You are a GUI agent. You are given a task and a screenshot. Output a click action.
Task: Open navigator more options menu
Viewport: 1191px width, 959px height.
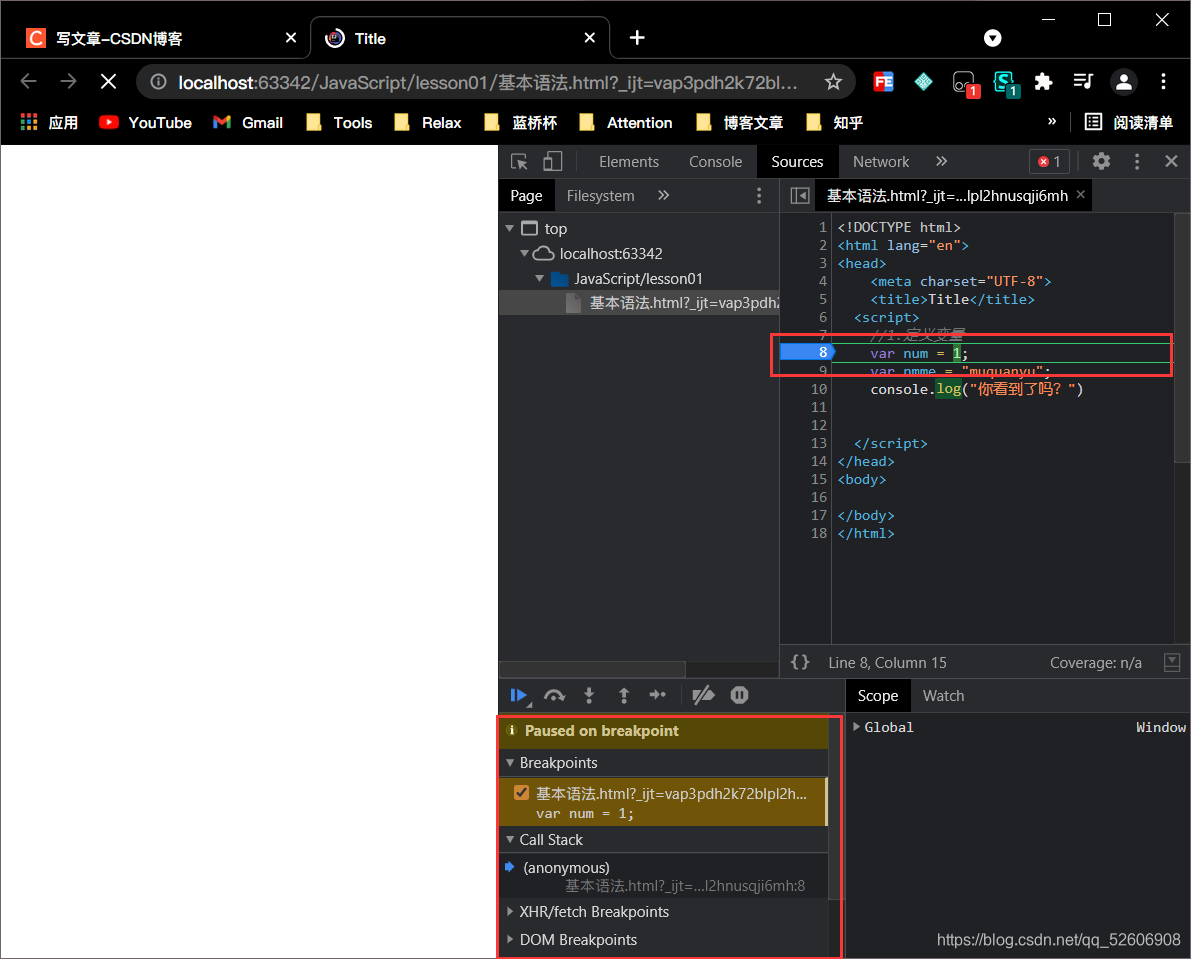tap(759, 196)
